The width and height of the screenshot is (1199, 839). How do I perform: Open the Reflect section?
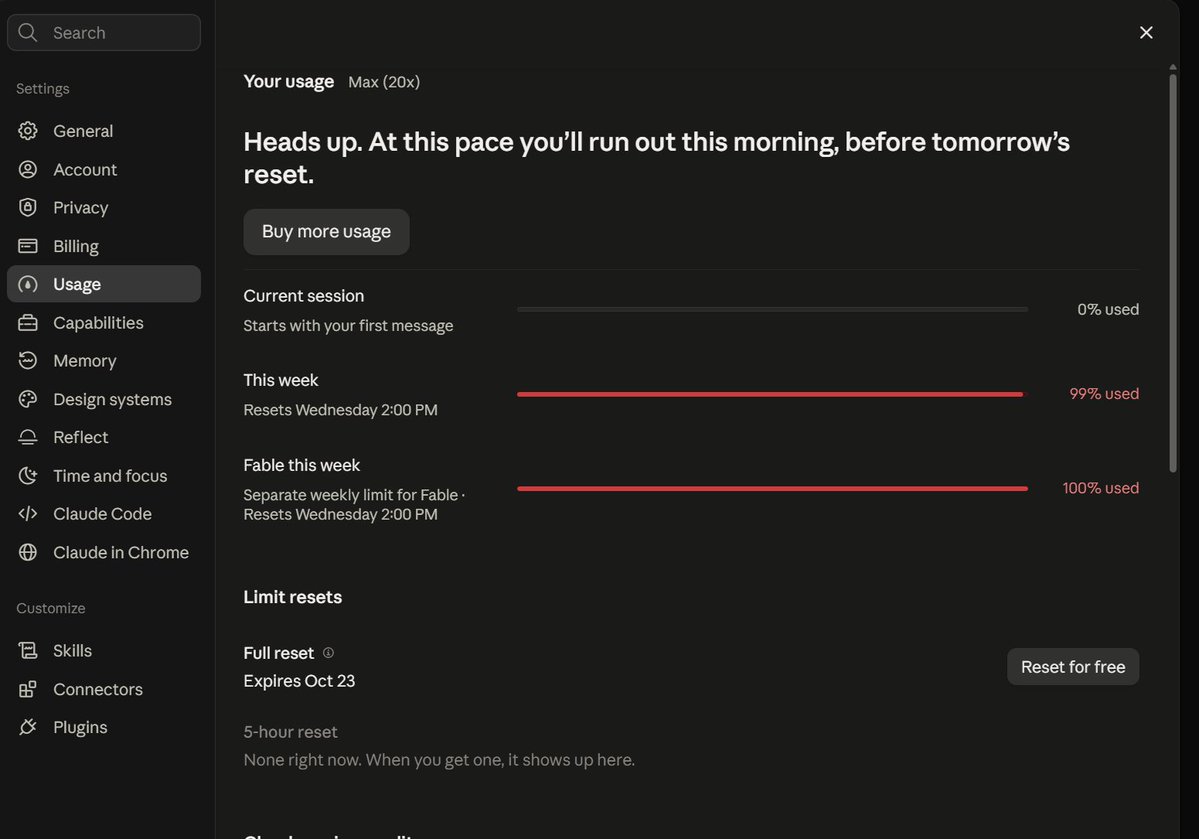pyautogui.click(x=104, y=437)
